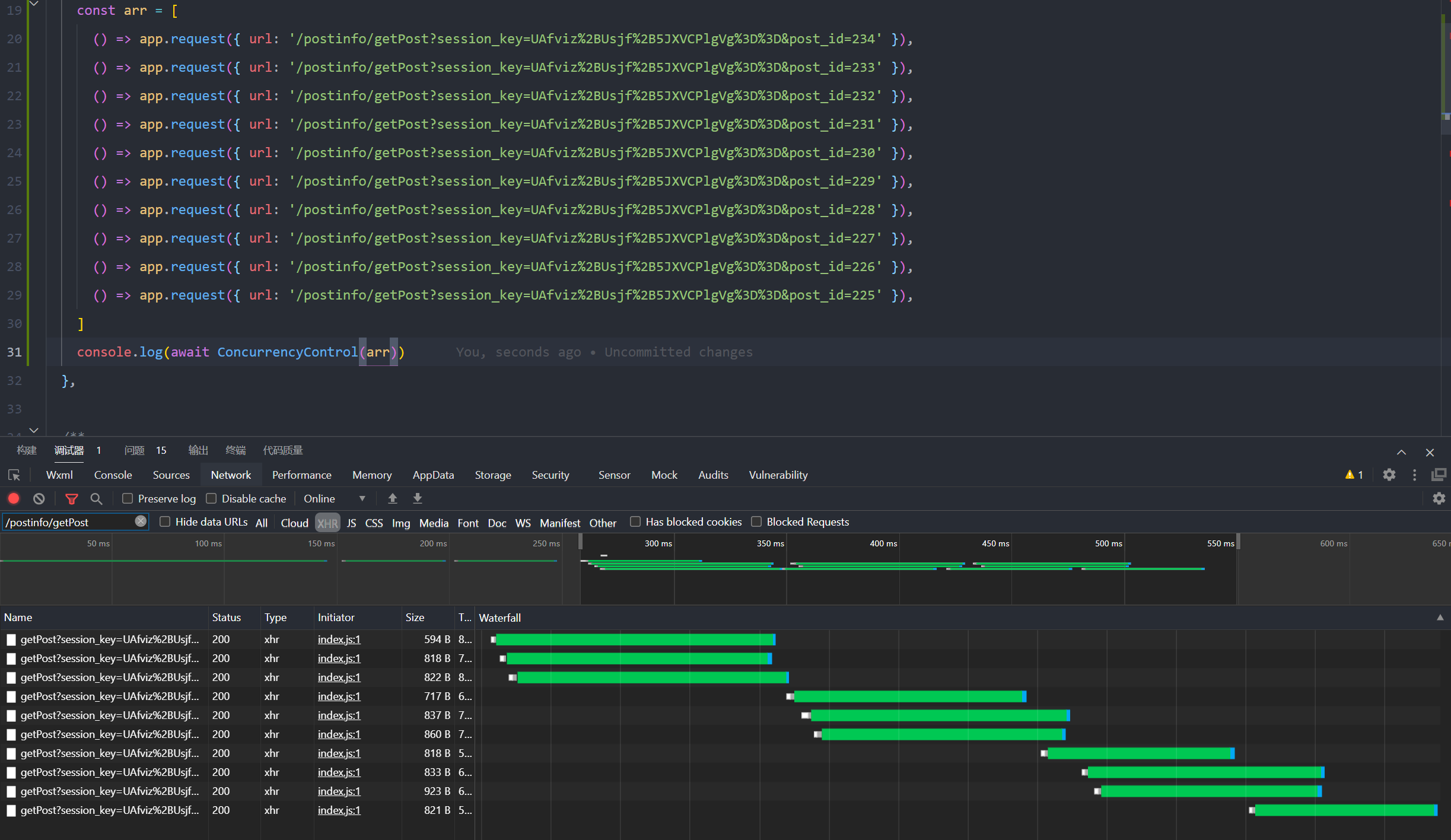The image size is (1451, 840).
Task: Check the Hide data URLs option
Action: tap(165, 522)
